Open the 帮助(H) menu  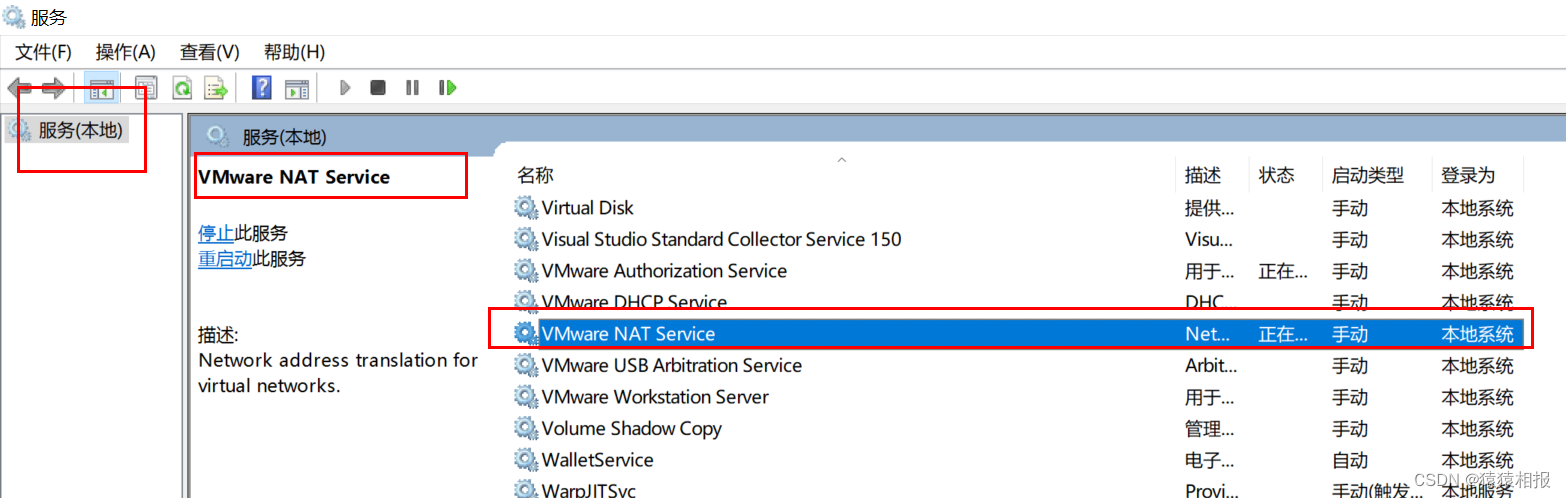[294, 52]
